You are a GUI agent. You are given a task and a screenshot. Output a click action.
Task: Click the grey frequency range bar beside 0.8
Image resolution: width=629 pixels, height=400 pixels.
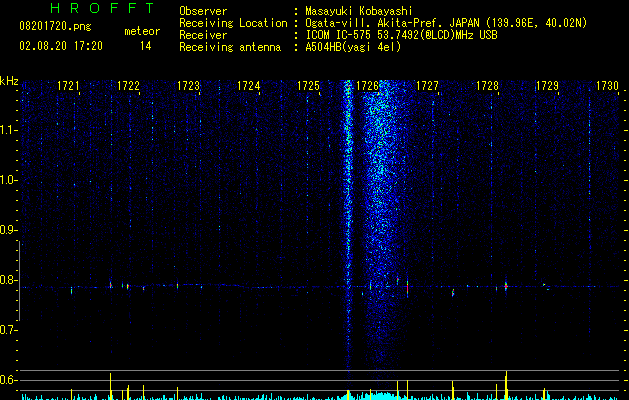pos(19,280)
